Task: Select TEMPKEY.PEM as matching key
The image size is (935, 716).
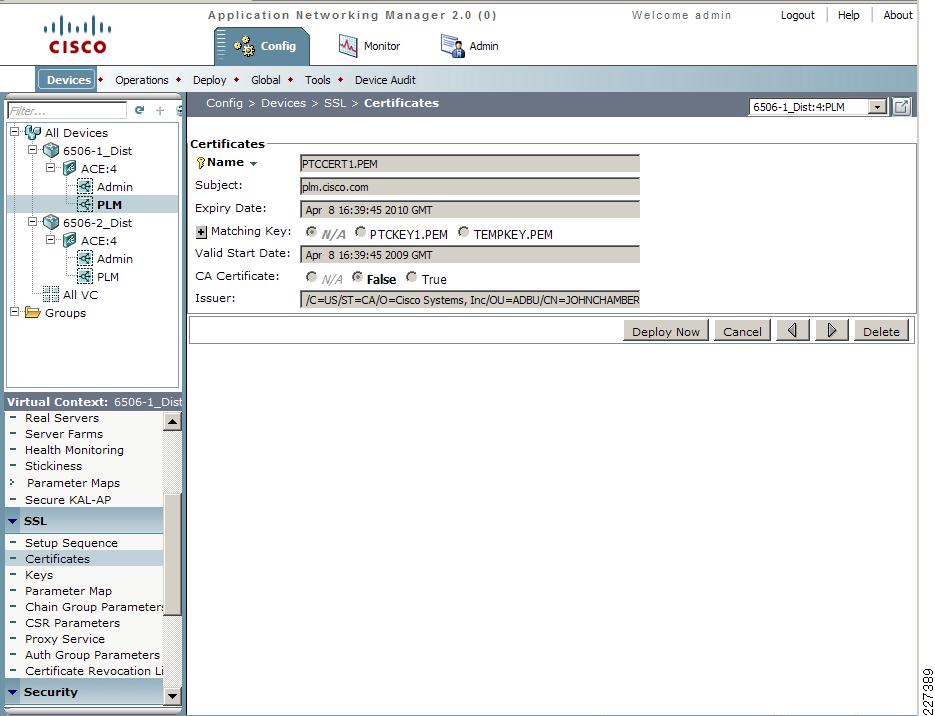Action: click(x=463, y=232)
